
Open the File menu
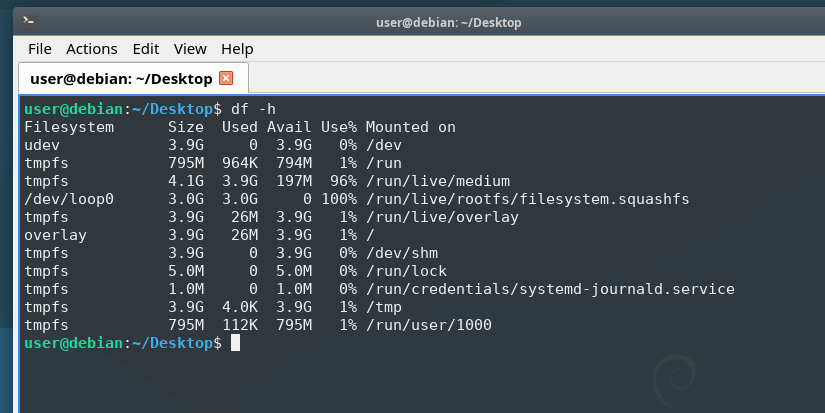(x=40, y=49)
